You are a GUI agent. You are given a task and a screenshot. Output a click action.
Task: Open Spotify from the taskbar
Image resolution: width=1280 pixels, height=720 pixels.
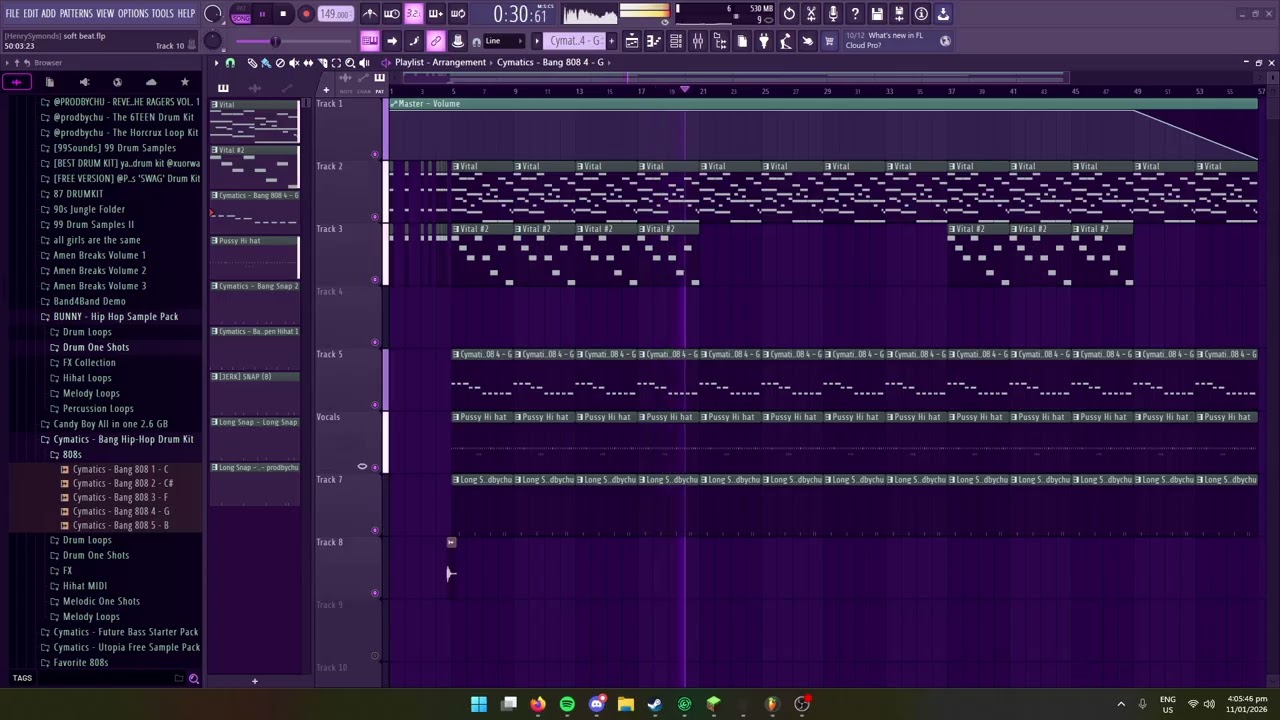pyautogui.click(x=567, y=704)
